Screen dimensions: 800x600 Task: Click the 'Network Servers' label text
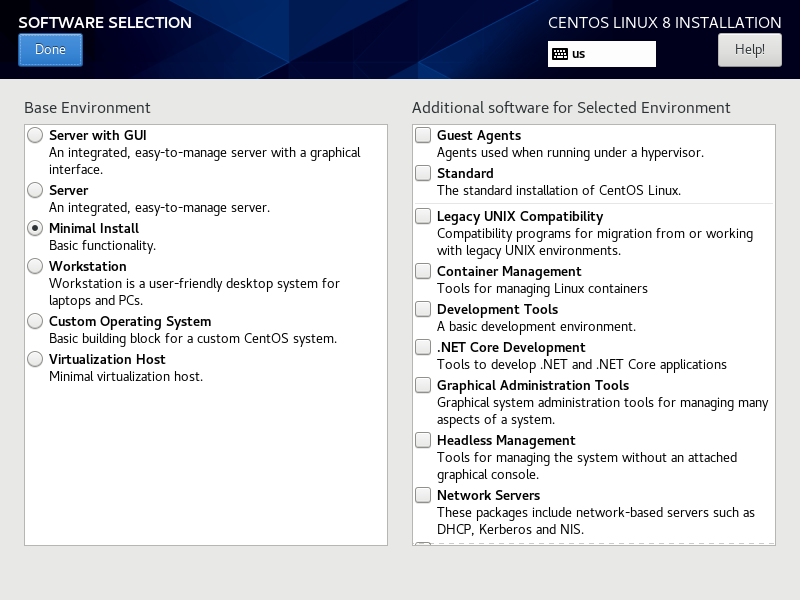tap(488, 495)
